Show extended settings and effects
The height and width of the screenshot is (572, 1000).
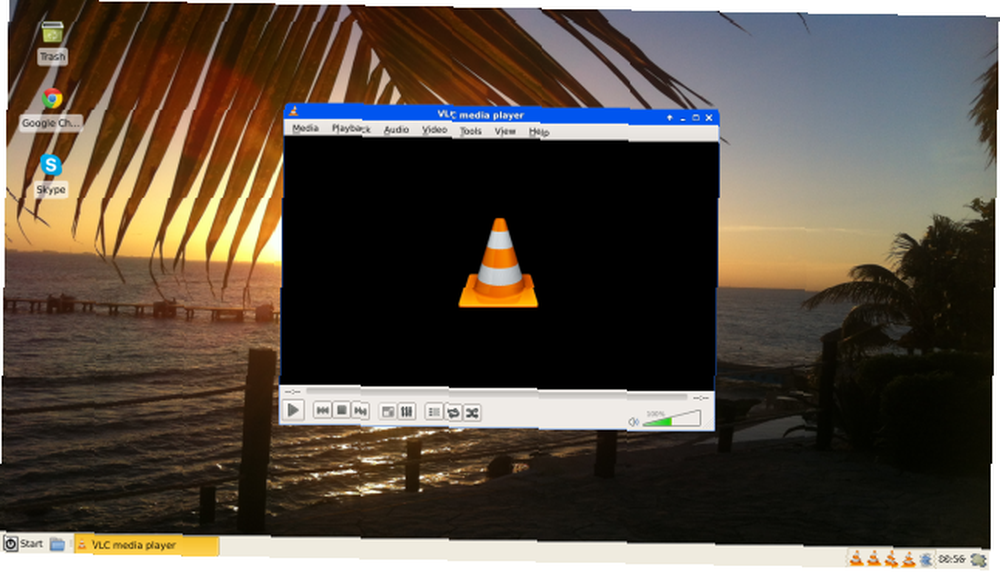click(x=406, y=411)
